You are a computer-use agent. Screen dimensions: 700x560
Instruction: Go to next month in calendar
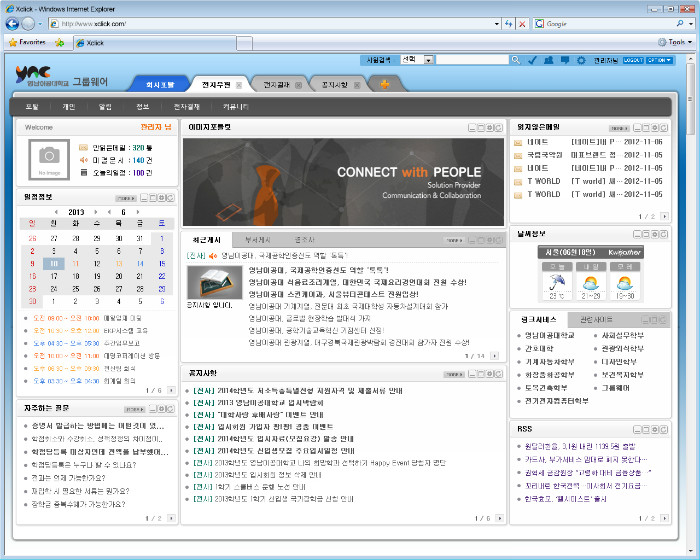point(137,212)
